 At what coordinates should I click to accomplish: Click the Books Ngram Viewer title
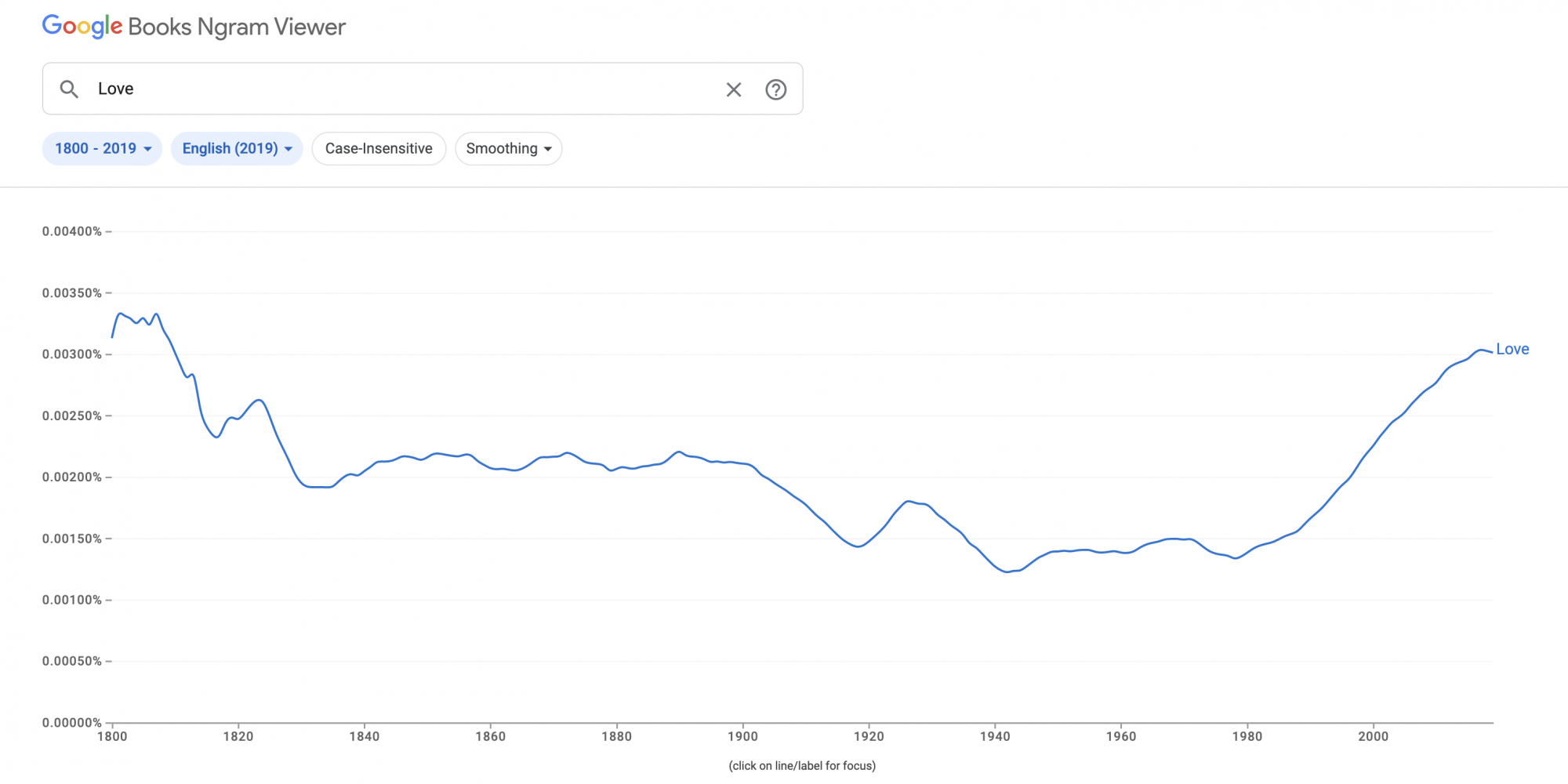tap(237, 27)
